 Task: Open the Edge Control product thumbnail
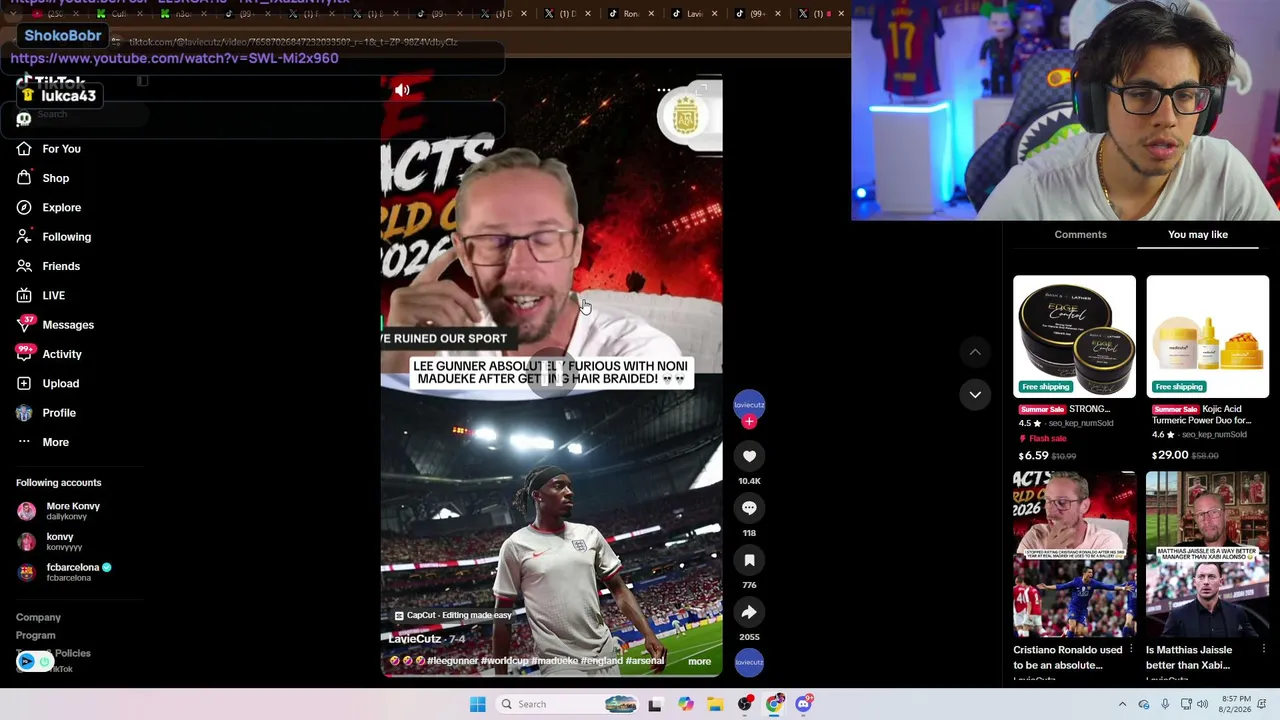1074,337
